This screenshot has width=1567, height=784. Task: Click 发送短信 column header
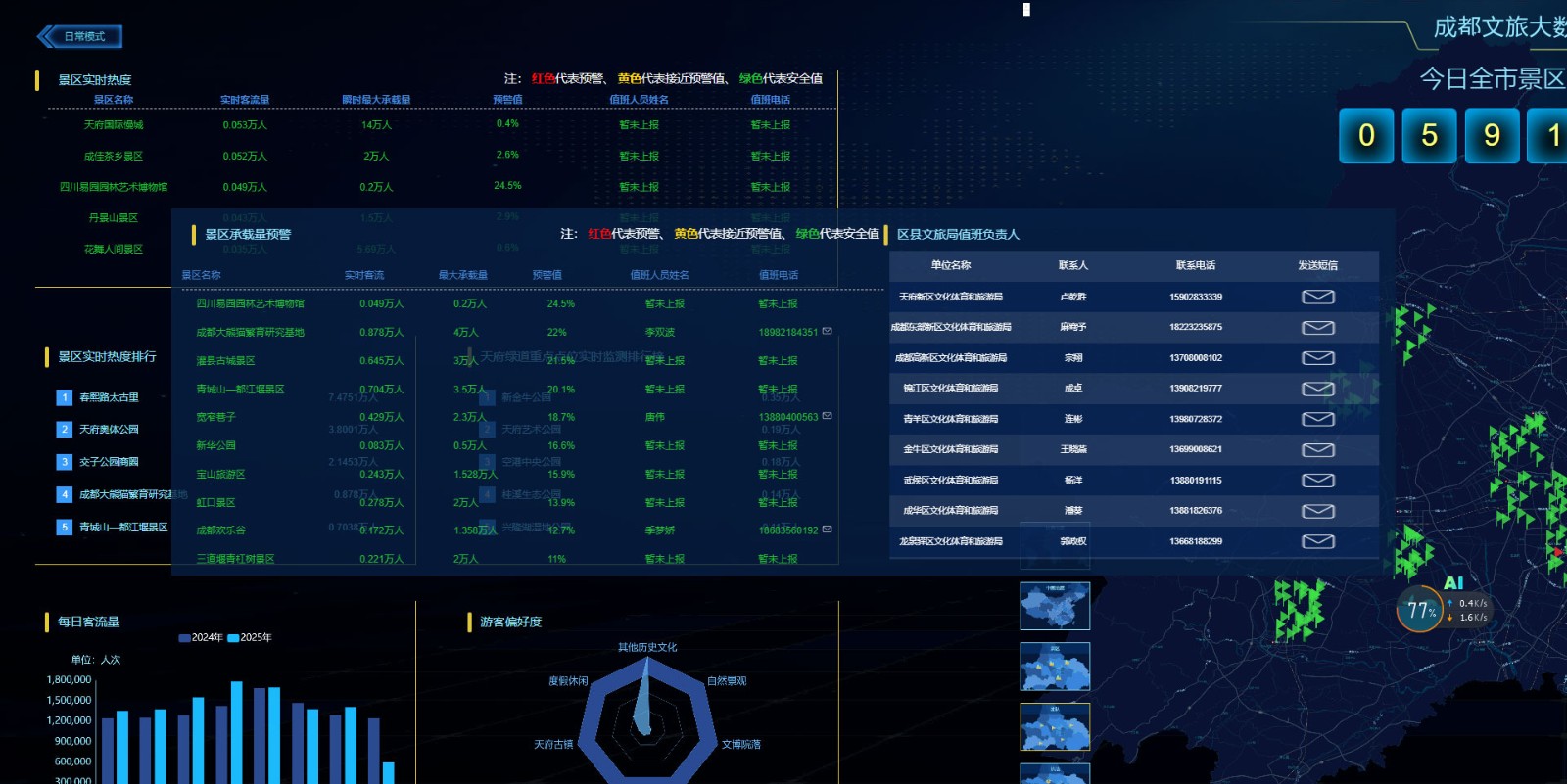1317,265
